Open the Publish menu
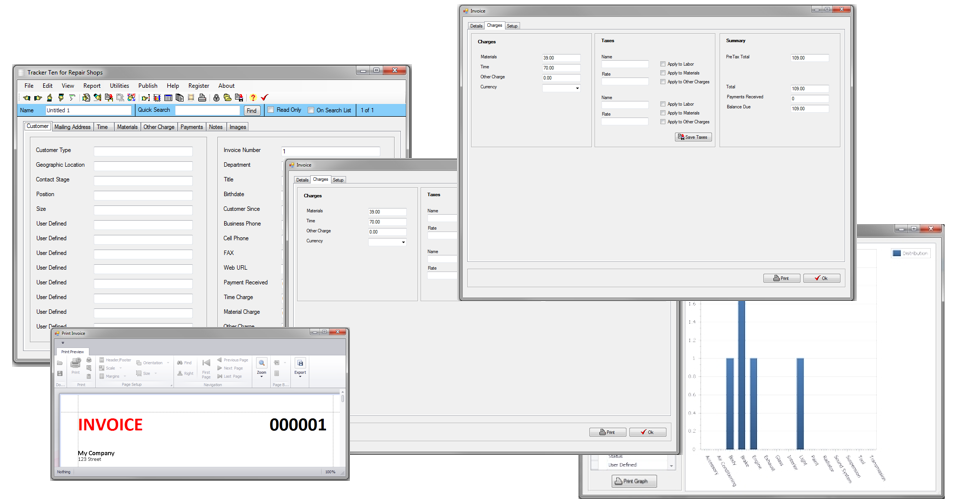The image size is (960, 500). coord(148,86)
